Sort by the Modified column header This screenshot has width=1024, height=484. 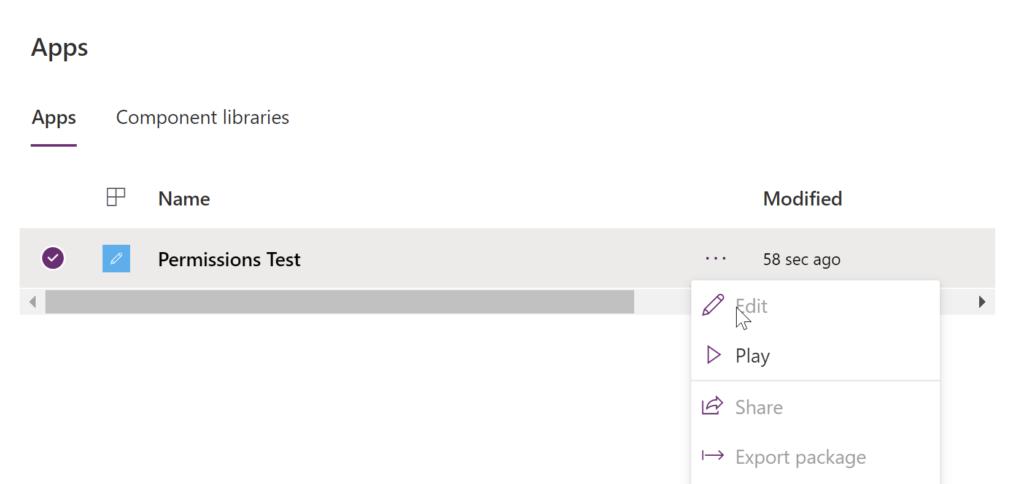803,198
